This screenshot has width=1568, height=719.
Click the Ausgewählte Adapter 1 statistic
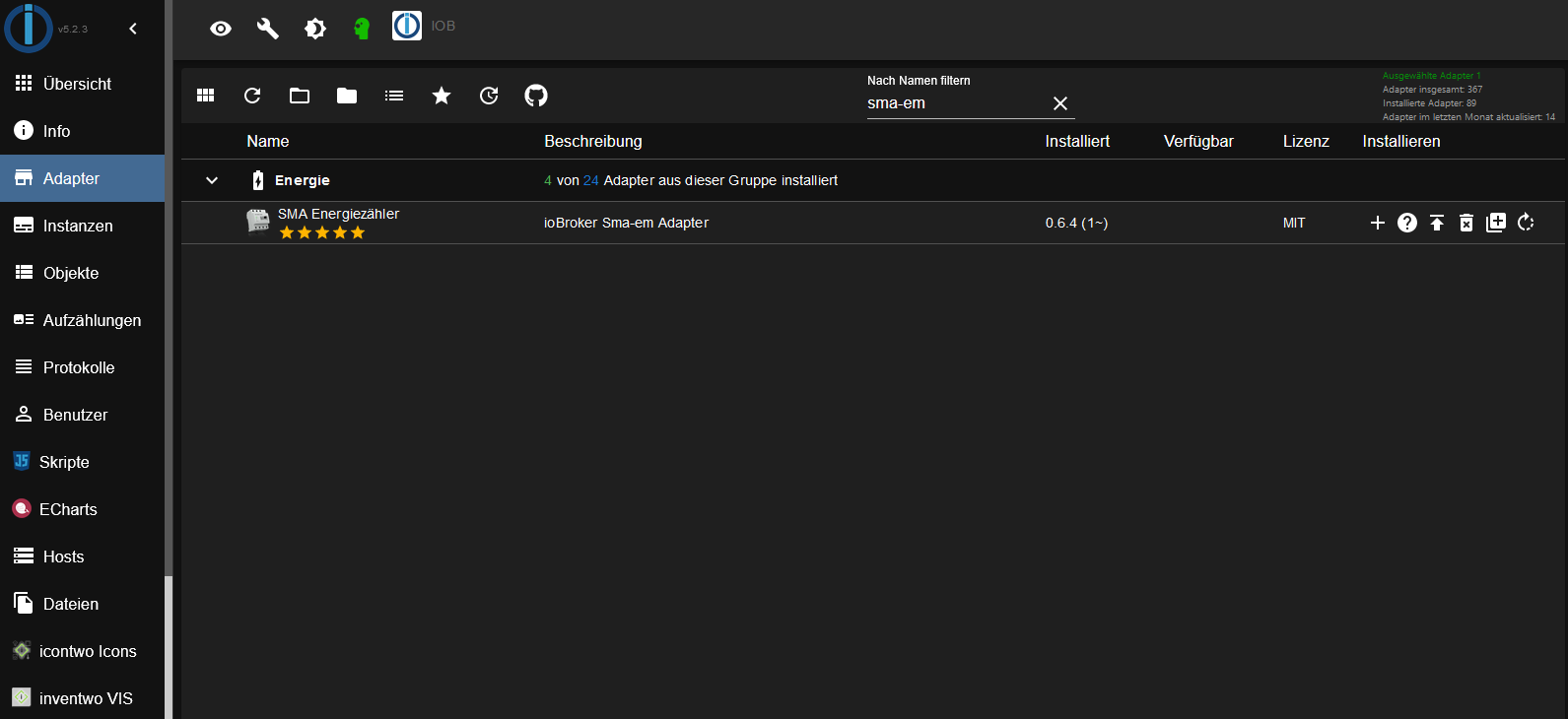tap(1431, 76)
